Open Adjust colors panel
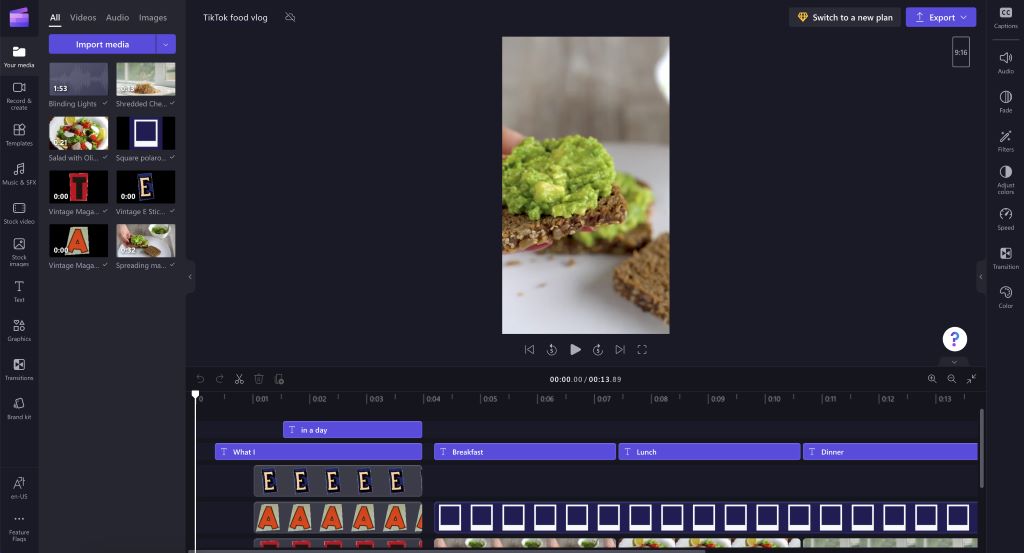Image resolution: width=1024 pixels, height=553 pixels. (1006, 180)
